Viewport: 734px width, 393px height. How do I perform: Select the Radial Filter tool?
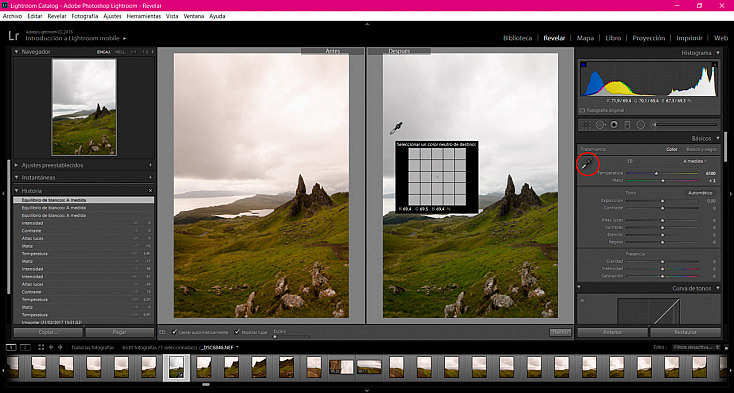(x=640, y=124)
